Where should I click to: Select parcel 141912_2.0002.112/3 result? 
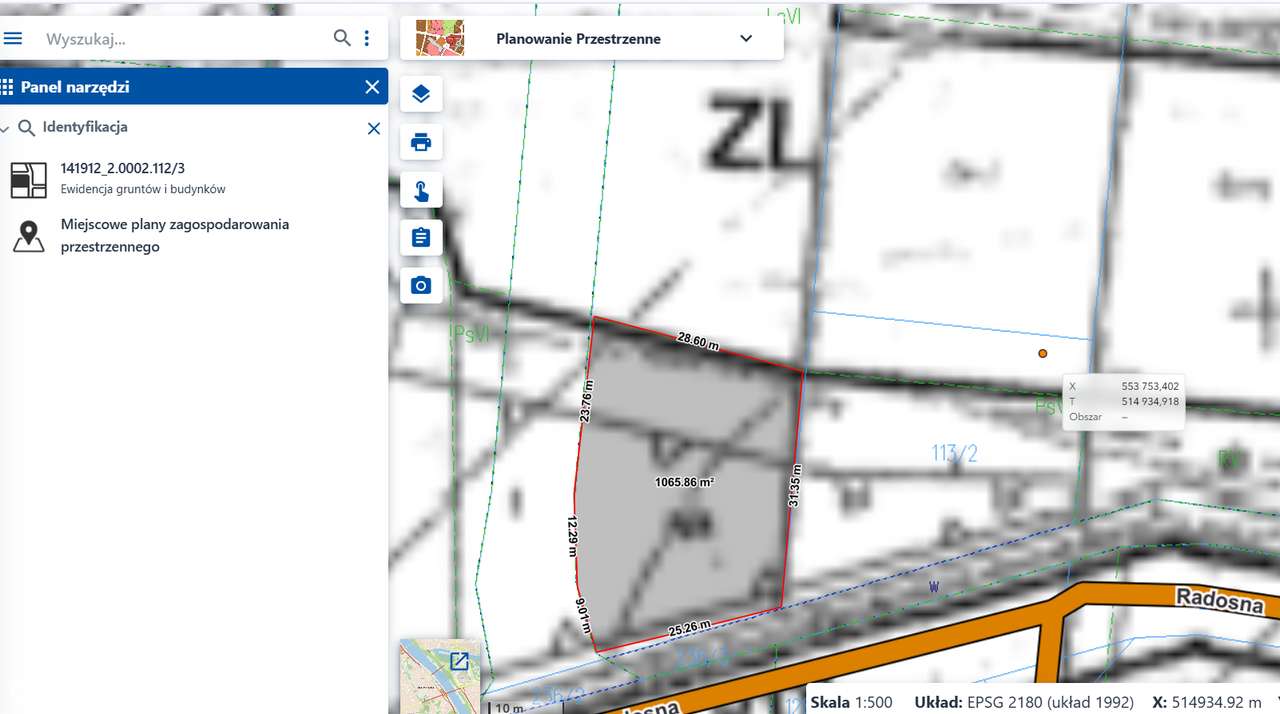[194, 178]
